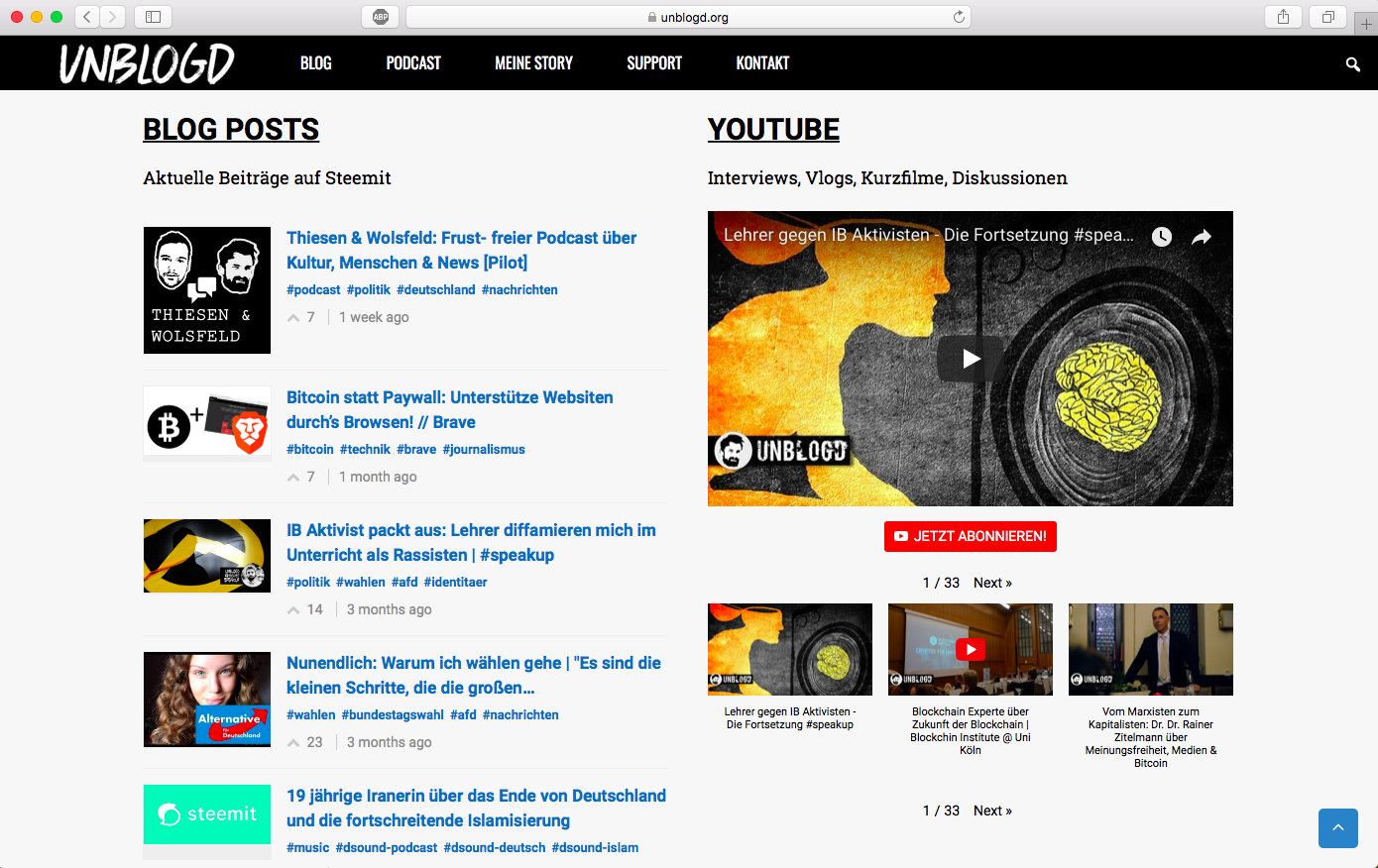Screen dimensions: 1378x868
Task: Open the MEINE STORY menu item
Action: click(x=534, y=63)
